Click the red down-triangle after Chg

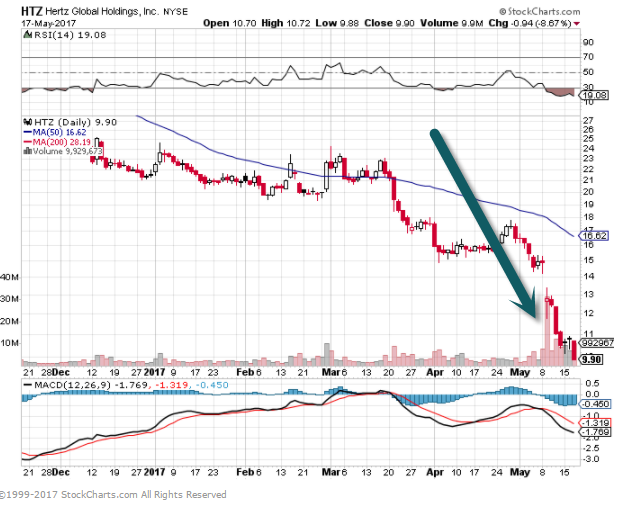coord(576,24)
